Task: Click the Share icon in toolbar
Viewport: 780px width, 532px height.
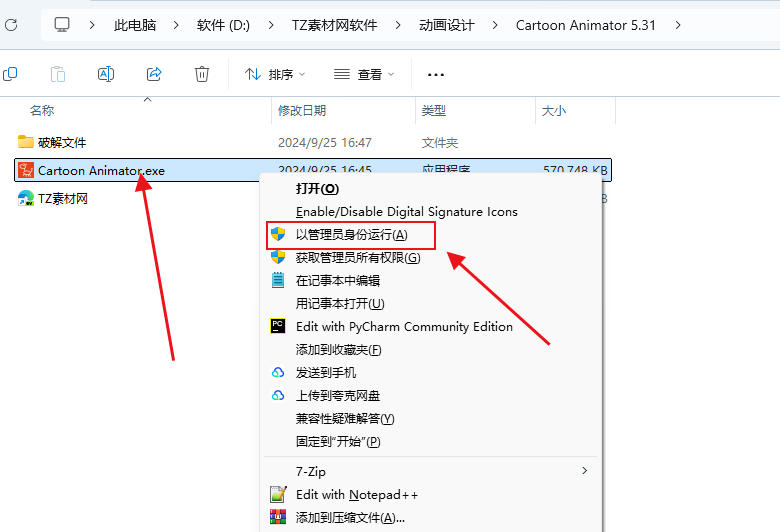Action: [154, 74]
